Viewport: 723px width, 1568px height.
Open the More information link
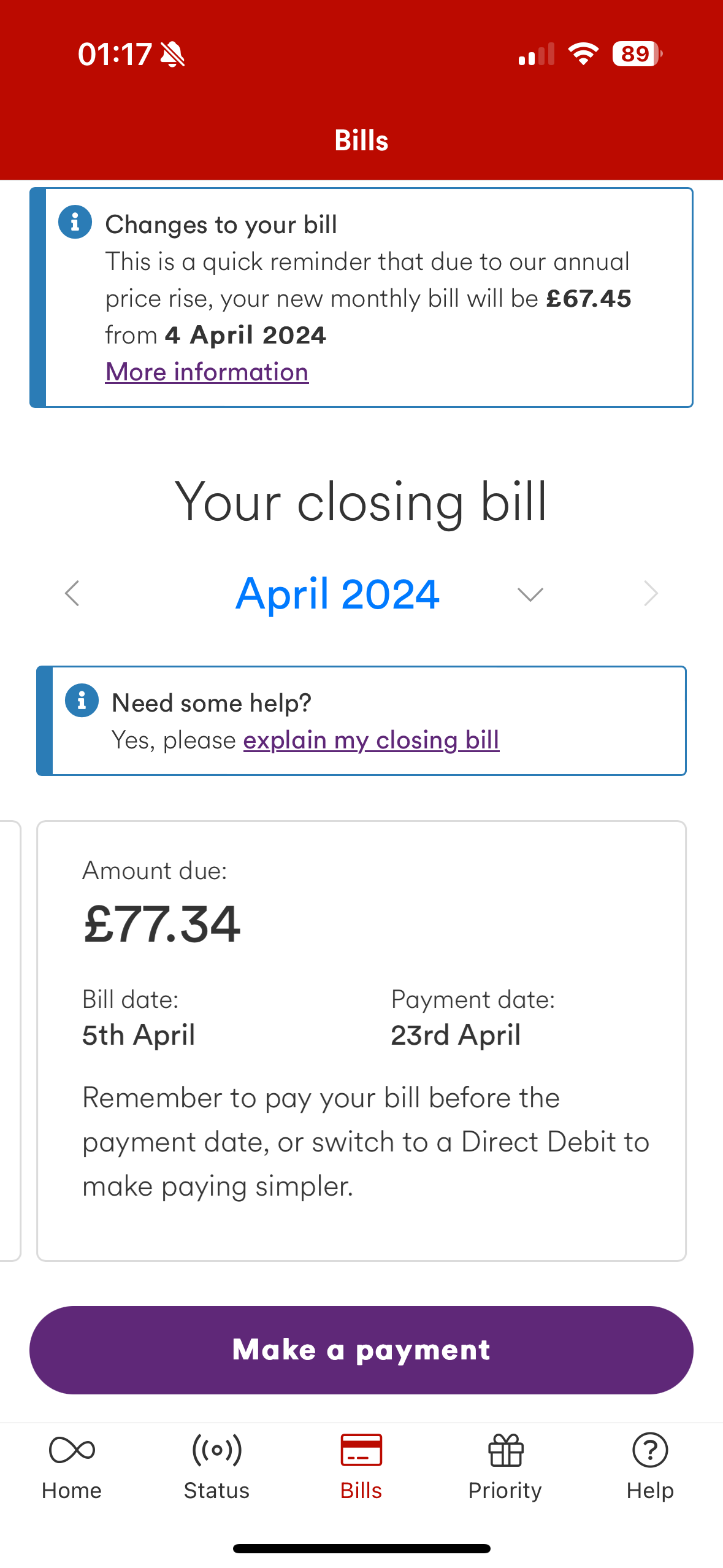[x=207, y=372]
